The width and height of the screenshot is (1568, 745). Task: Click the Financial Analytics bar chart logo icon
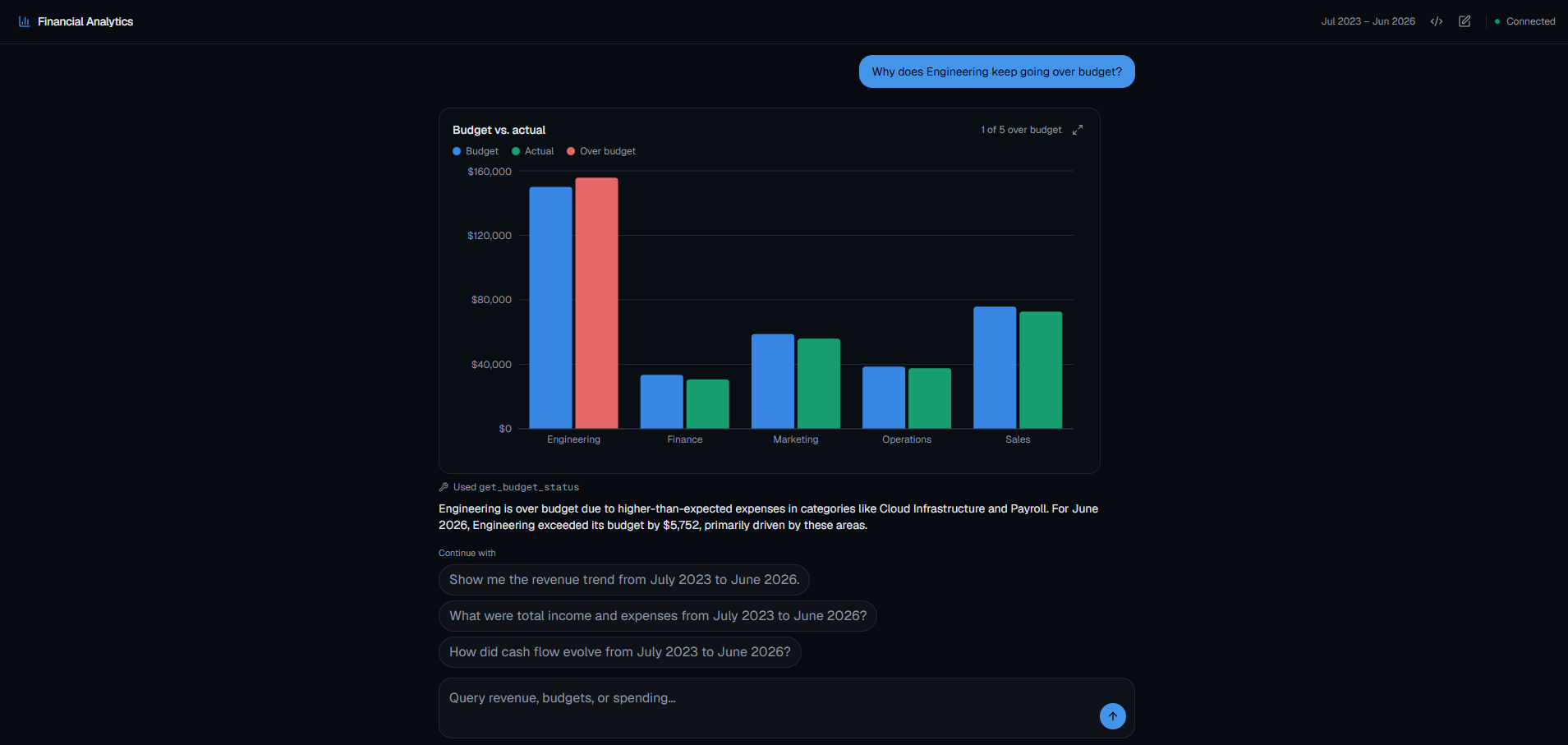(x=25, y=21)
